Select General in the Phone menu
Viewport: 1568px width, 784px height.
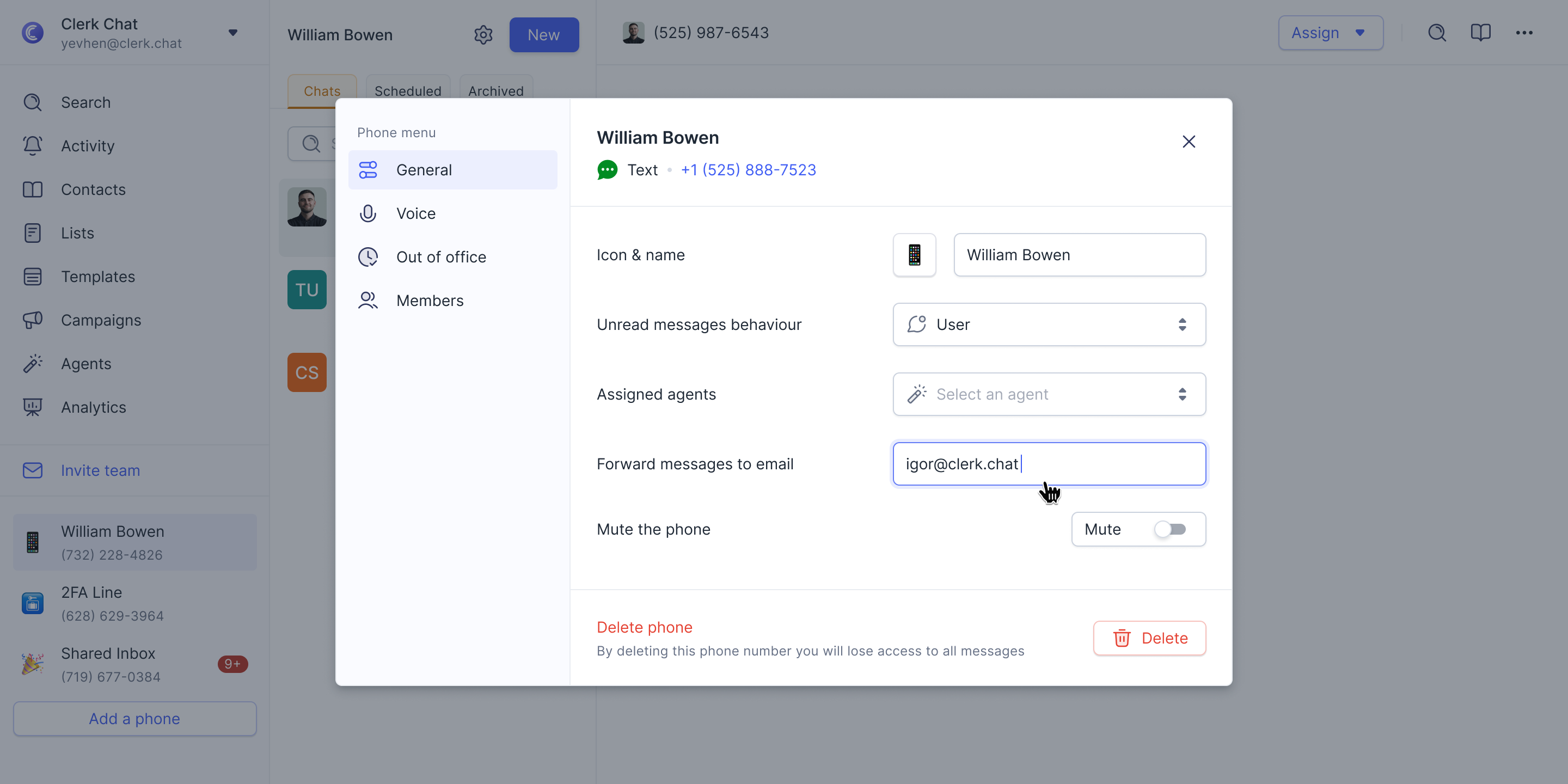coord(453,170)
